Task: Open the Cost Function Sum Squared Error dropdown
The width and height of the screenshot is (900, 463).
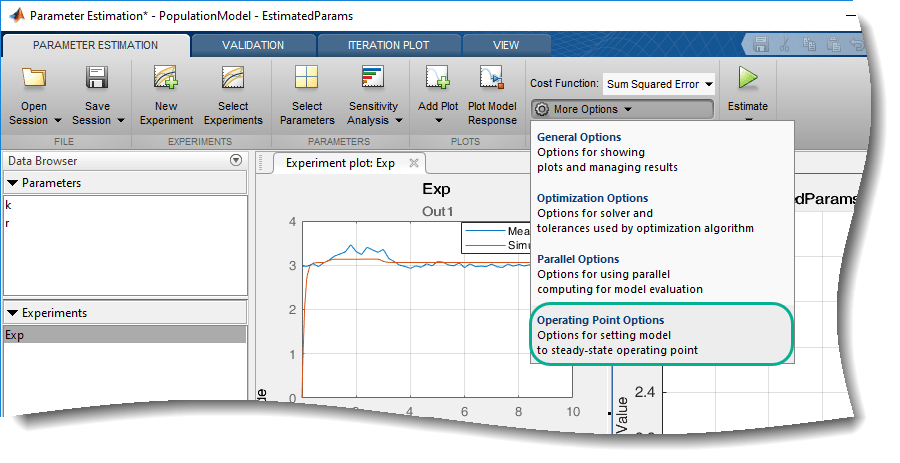Action: pyautogui.click(x=659, y=84)
